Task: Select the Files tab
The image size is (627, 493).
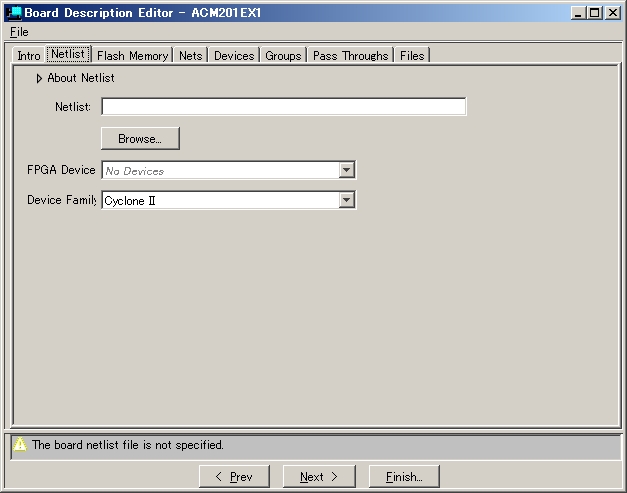Action: (x=412, y=56)
